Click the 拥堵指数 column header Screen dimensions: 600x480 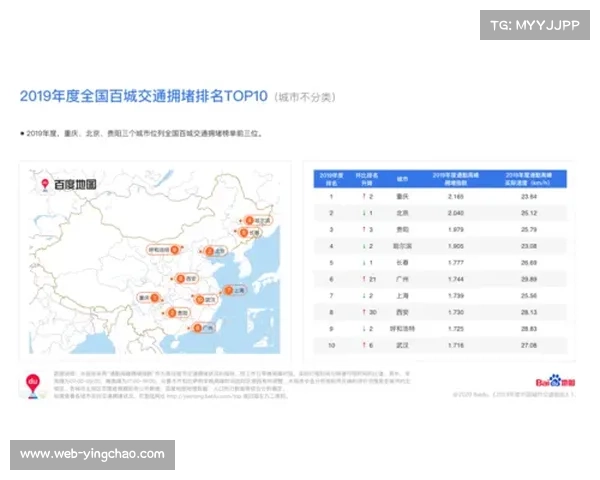[x=455, y=179]
